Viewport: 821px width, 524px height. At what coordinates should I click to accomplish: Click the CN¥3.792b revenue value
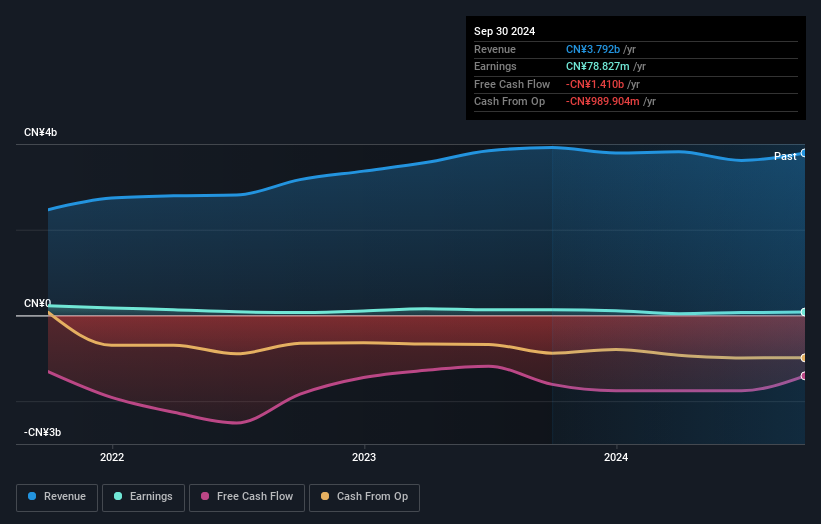point(593,49)
